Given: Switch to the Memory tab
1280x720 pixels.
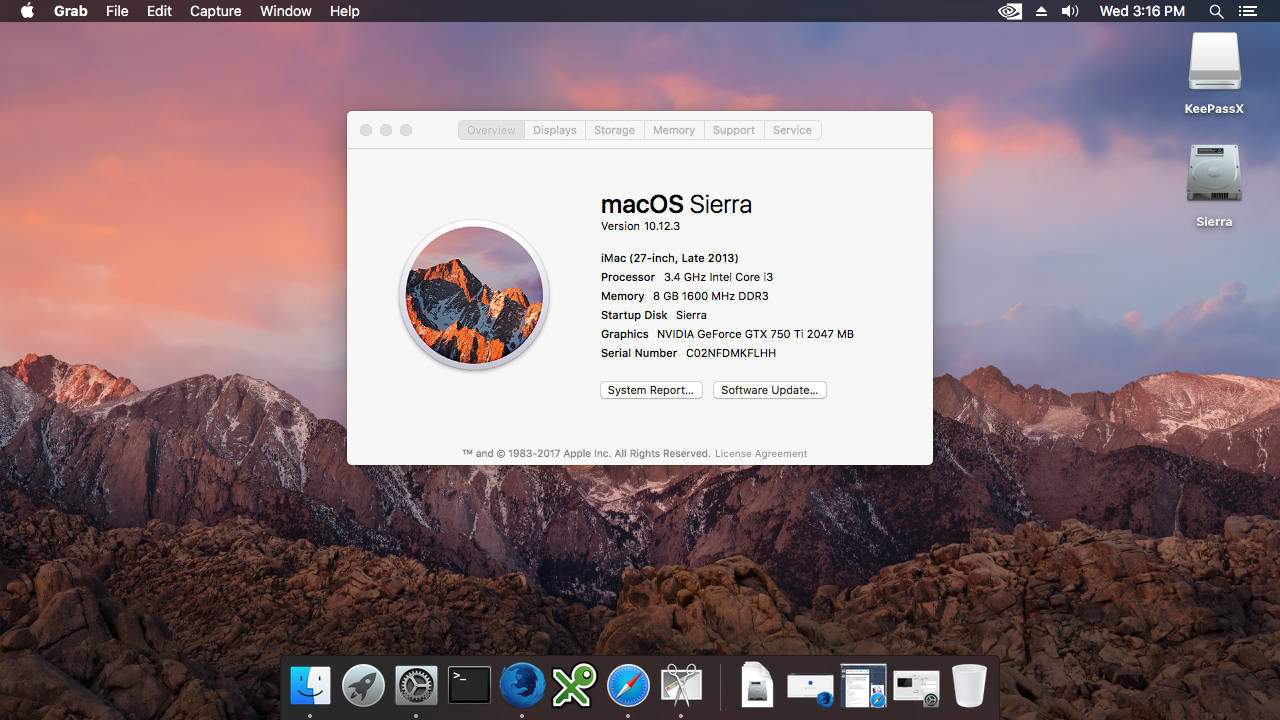Looking at the screenshot, I should click(674, 130).
